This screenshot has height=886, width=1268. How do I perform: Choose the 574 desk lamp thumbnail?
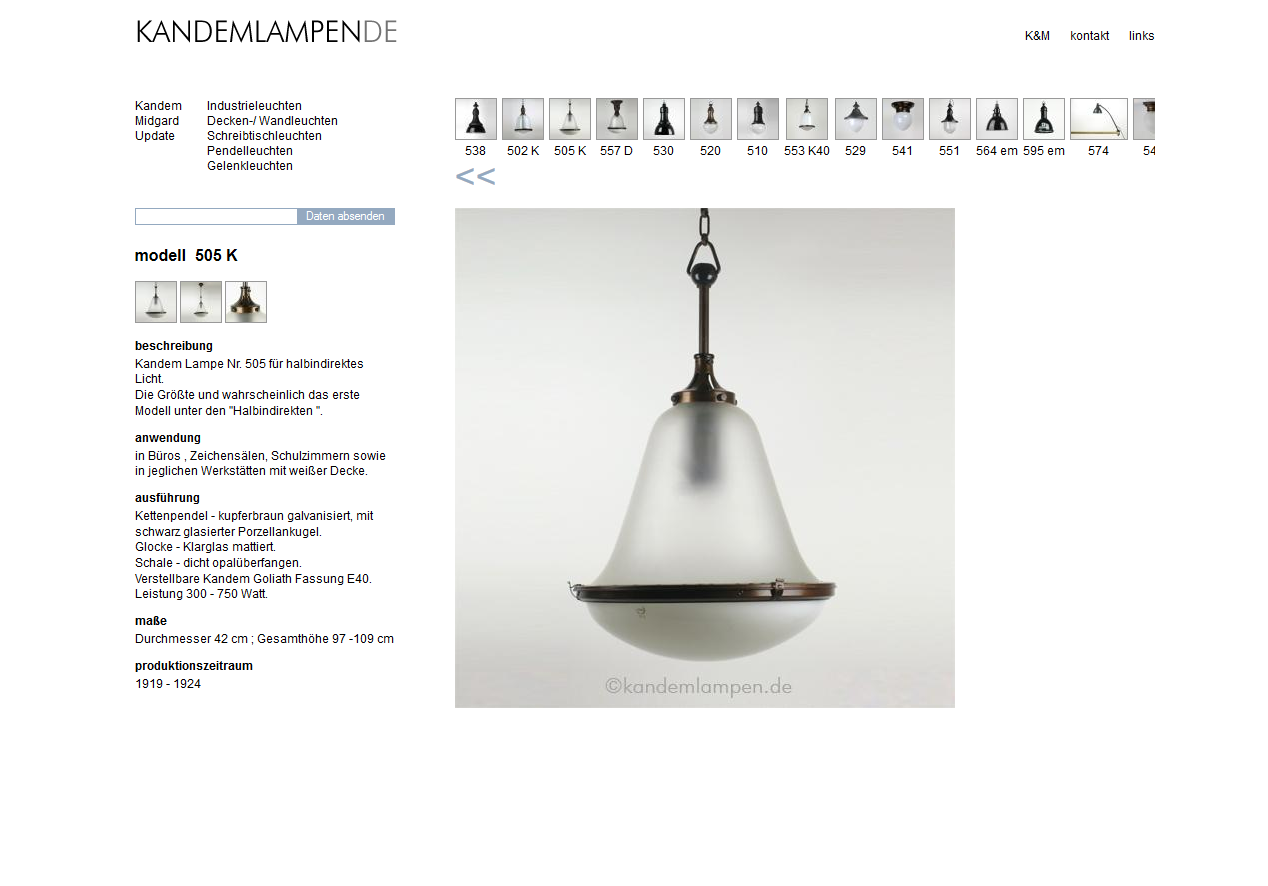(x=1099, y=119)
